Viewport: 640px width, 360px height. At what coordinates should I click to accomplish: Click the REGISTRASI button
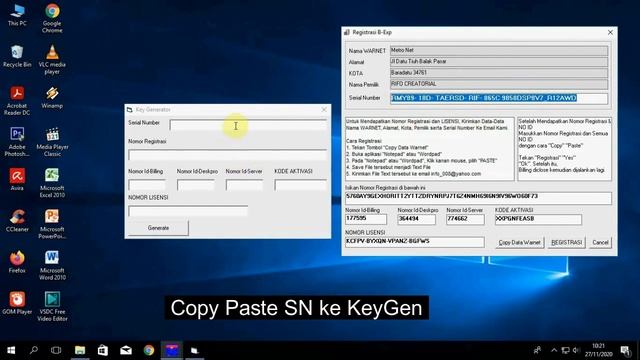tap(566, 242)
